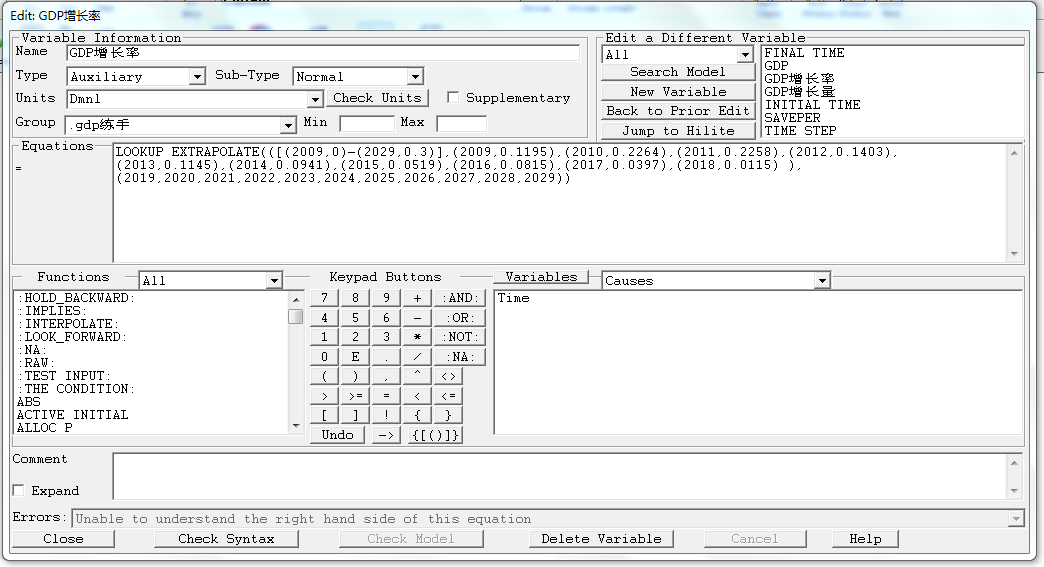Insert the :NOT: operator
Viewport: 1044px width, 567px height.
click(x=460, y=337)
